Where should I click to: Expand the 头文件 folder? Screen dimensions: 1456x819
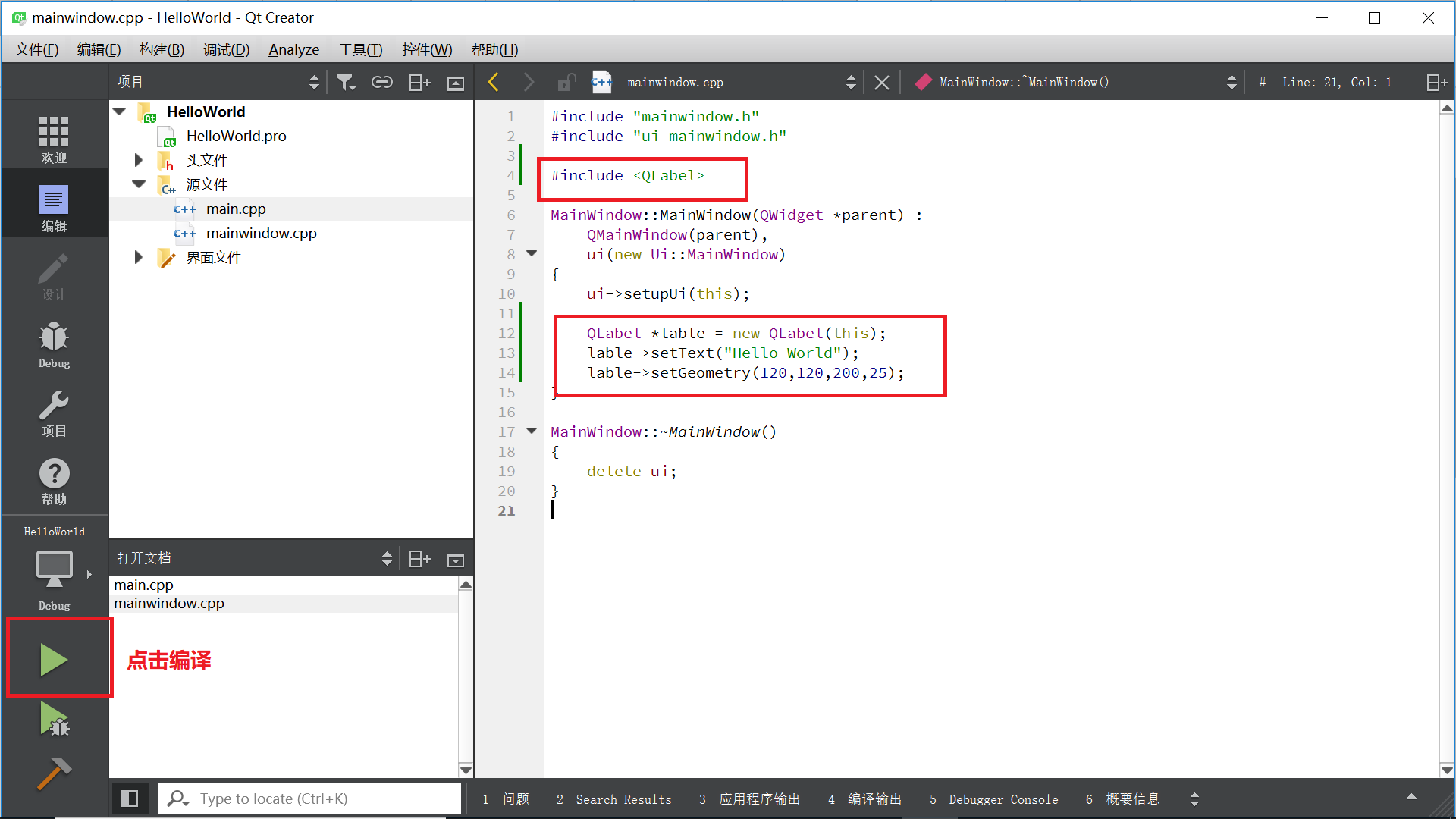point(138,160)
